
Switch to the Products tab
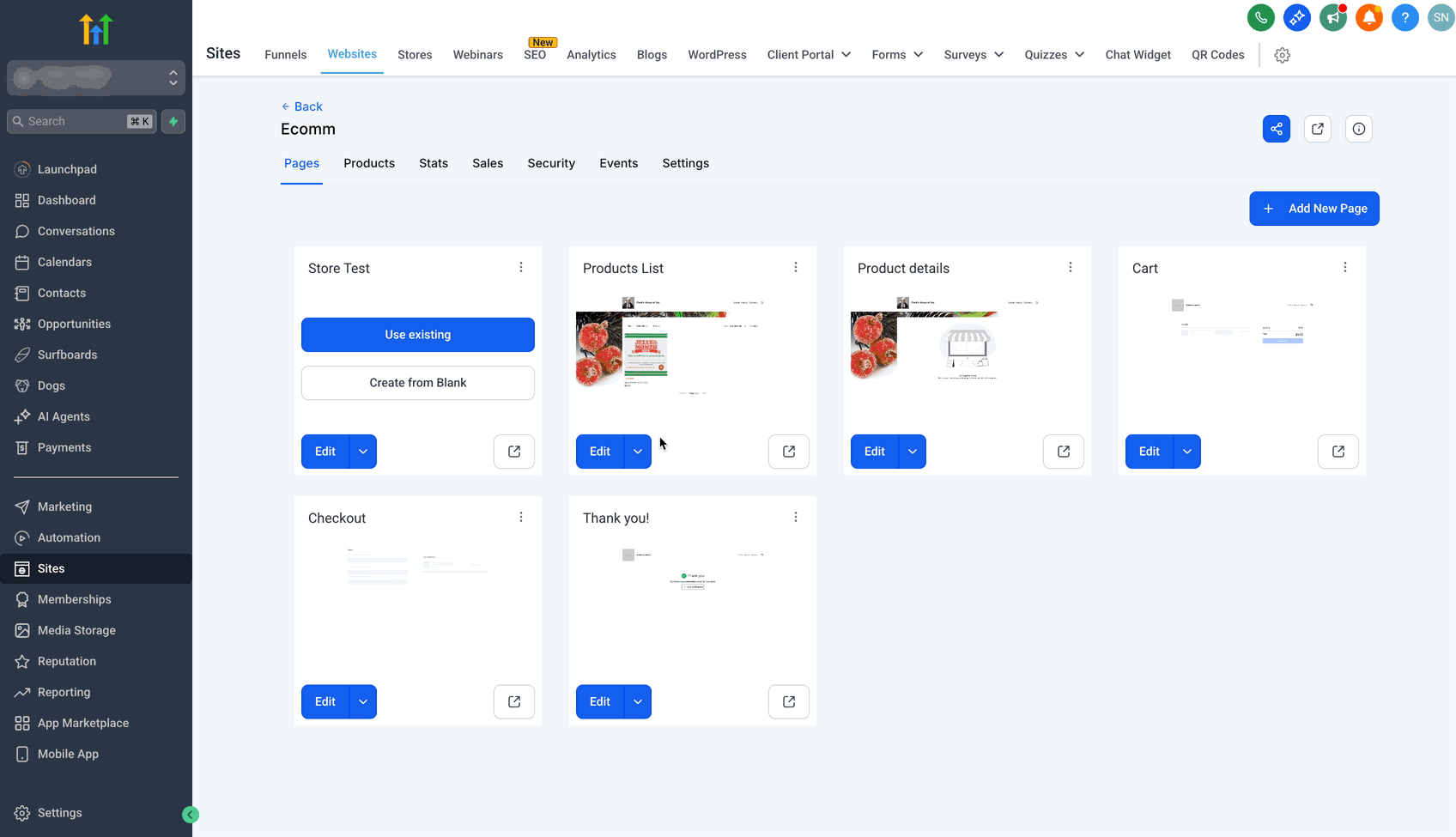coord(369,163)
